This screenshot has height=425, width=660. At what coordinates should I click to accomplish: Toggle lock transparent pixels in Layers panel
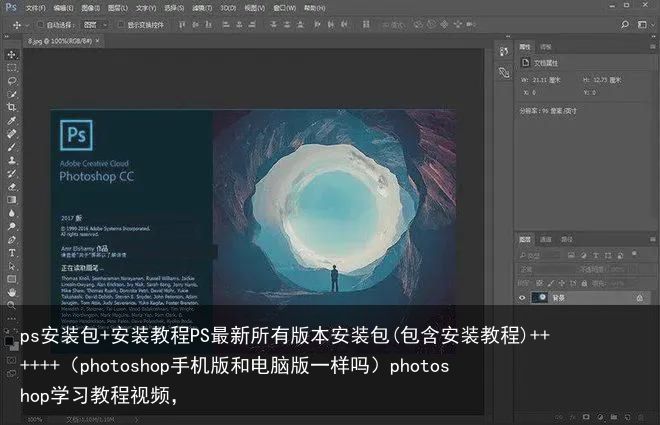[540, 284]
